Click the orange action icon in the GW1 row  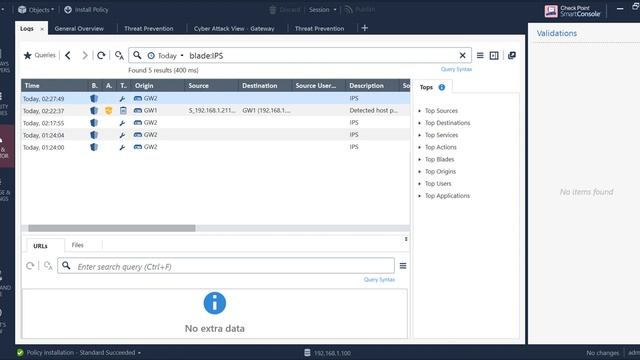pyautogui.click(x=109, y=111)
